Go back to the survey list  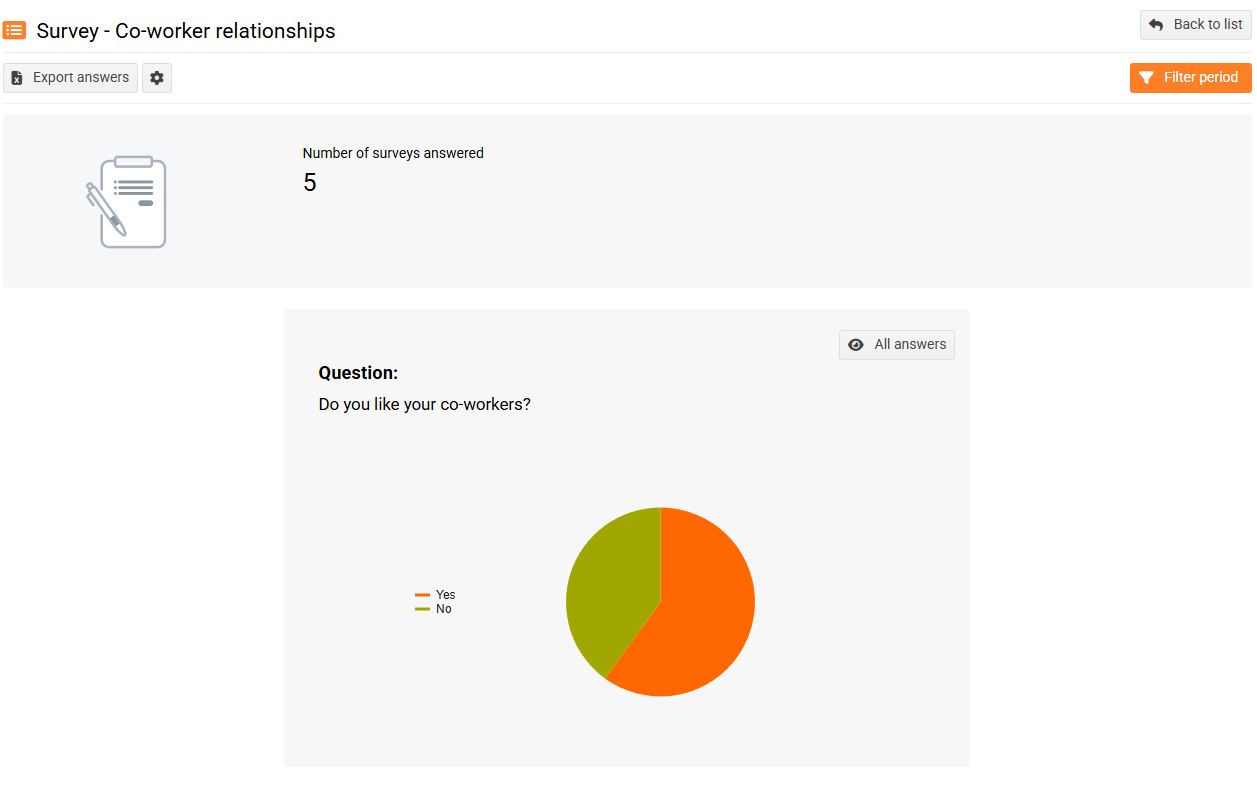[1195, 25]
